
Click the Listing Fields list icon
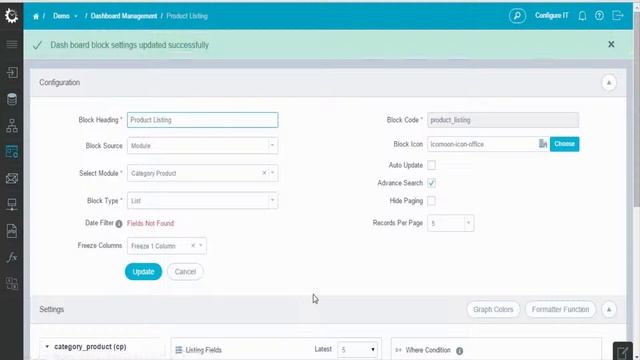[x=179, y=350]
